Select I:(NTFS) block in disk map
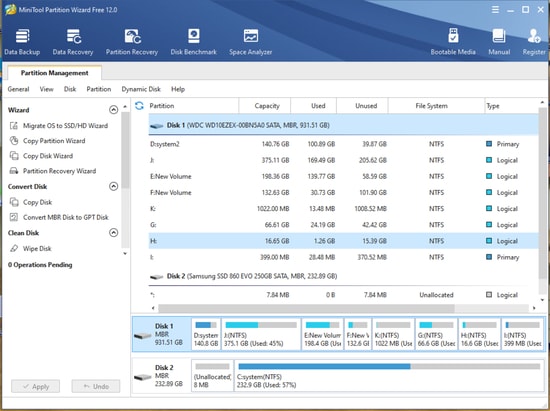This screenshot has width=550, height=411. pyautogui.click(x=523, y=334)
